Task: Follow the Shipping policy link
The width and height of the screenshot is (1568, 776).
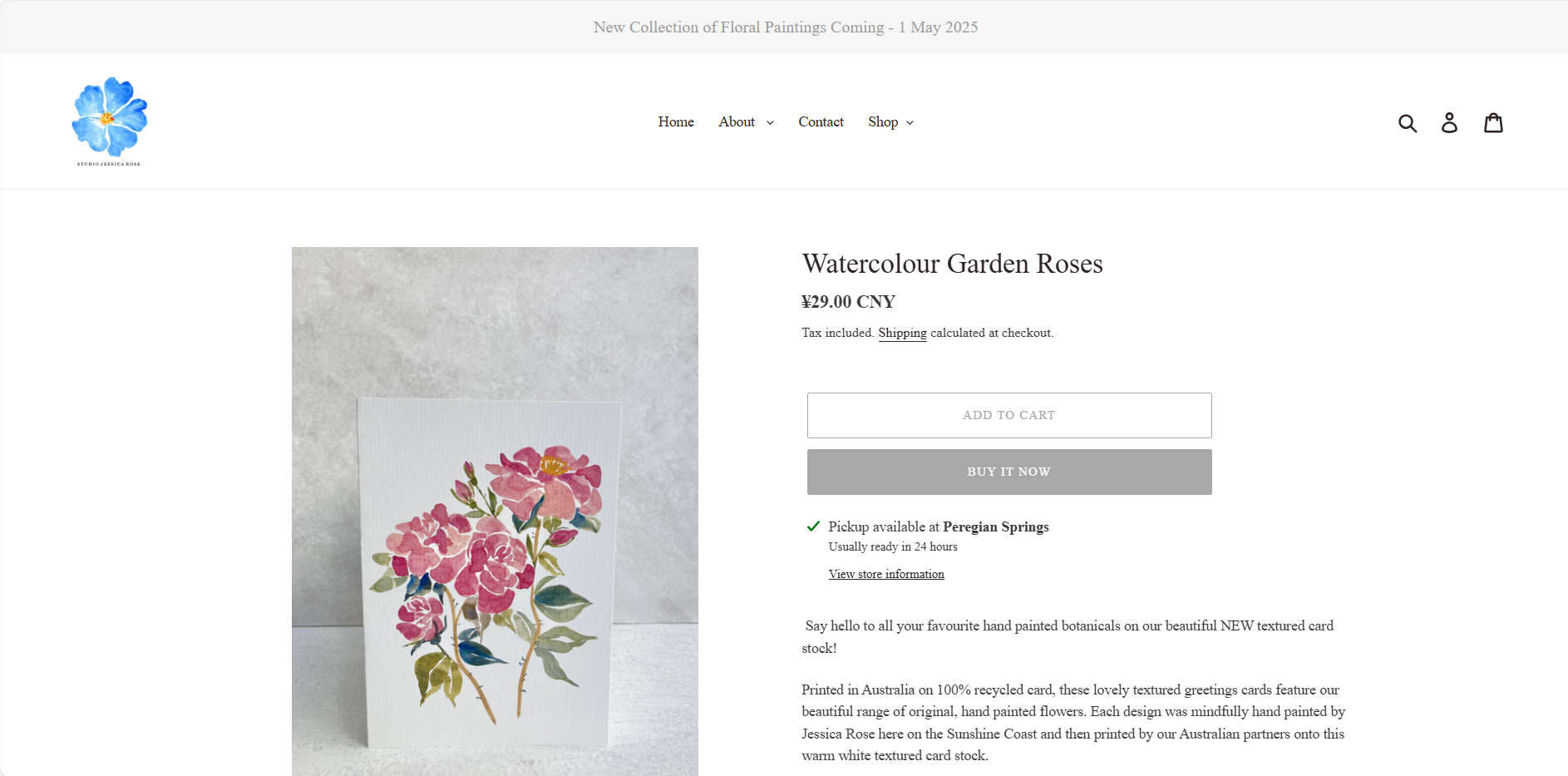Action: click(x=902, y=333)
